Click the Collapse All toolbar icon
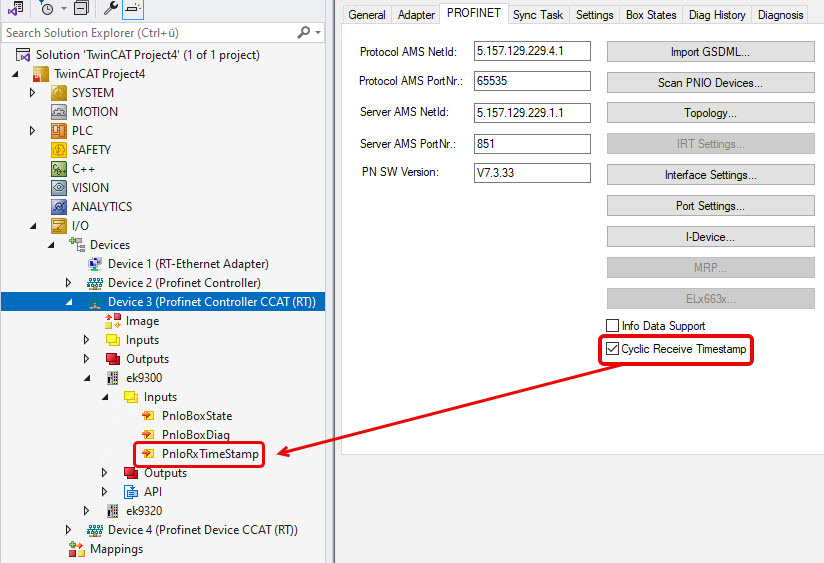 [x=81, y=9]
